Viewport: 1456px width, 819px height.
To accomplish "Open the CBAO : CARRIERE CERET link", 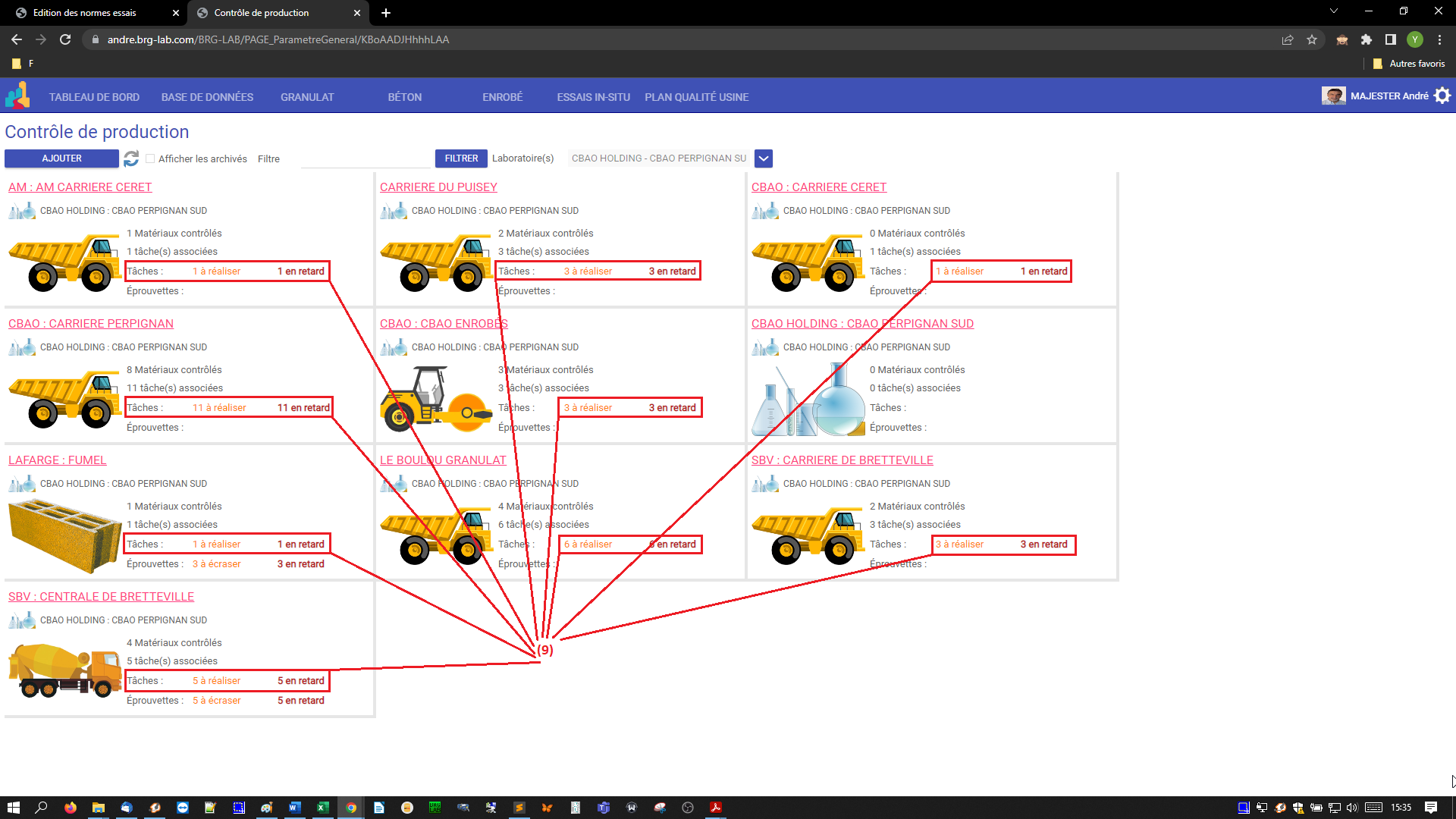I will 819,187.
